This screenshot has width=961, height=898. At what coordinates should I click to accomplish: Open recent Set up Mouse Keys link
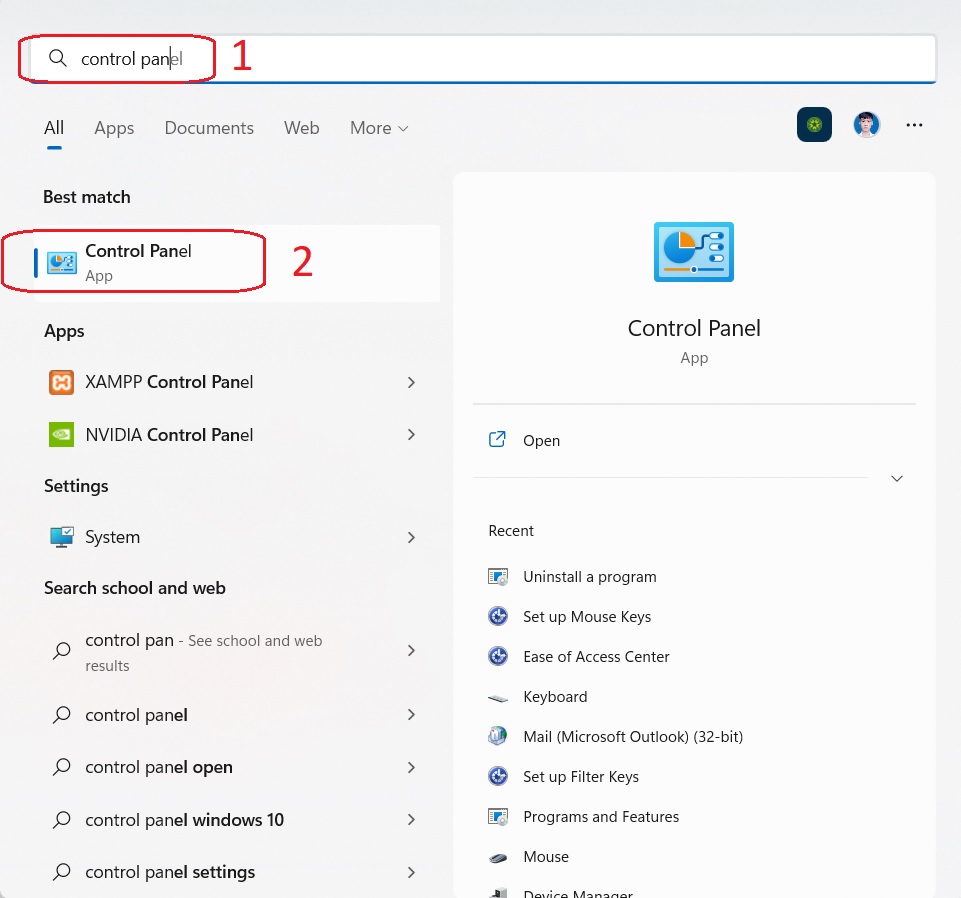coord(586,617)
